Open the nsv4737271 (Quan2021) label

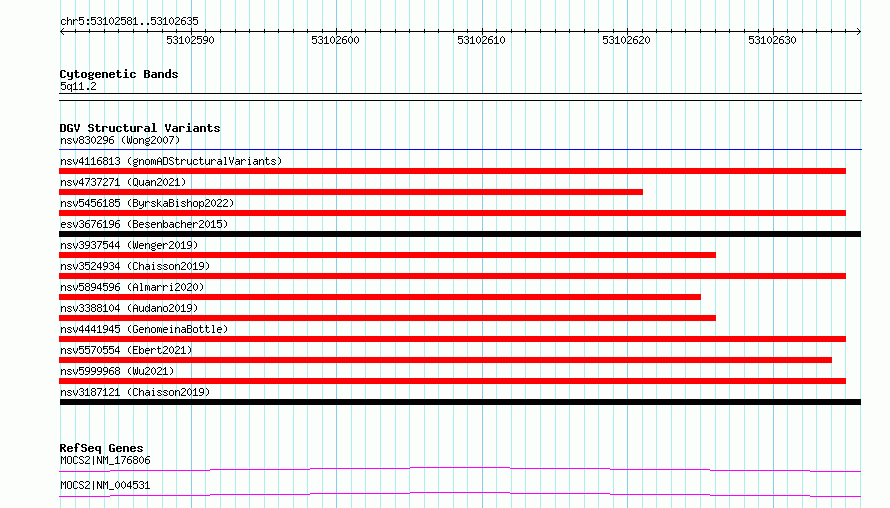click(x=123, y=182)
